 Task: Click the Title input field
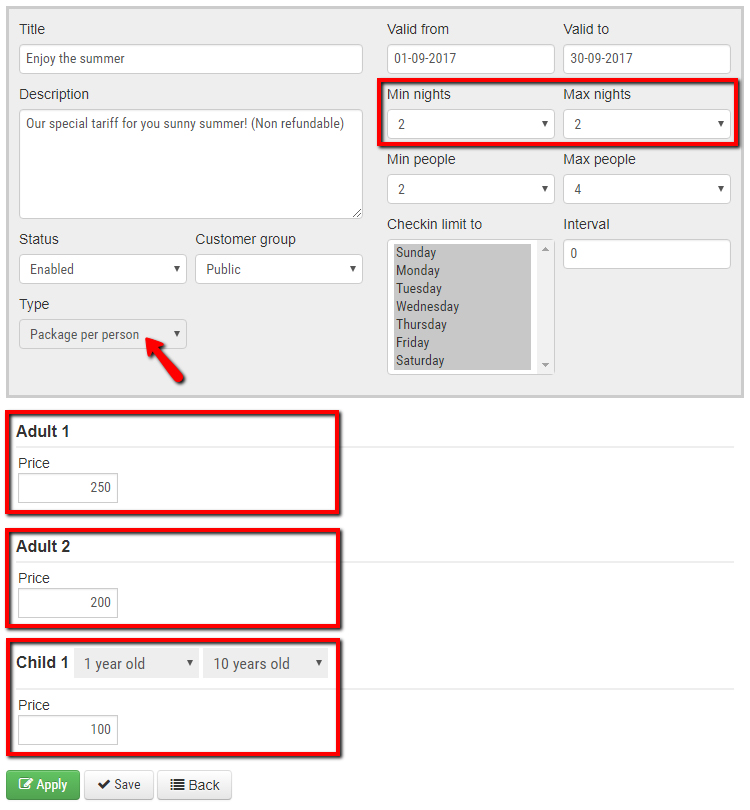[x=190, y=59]
